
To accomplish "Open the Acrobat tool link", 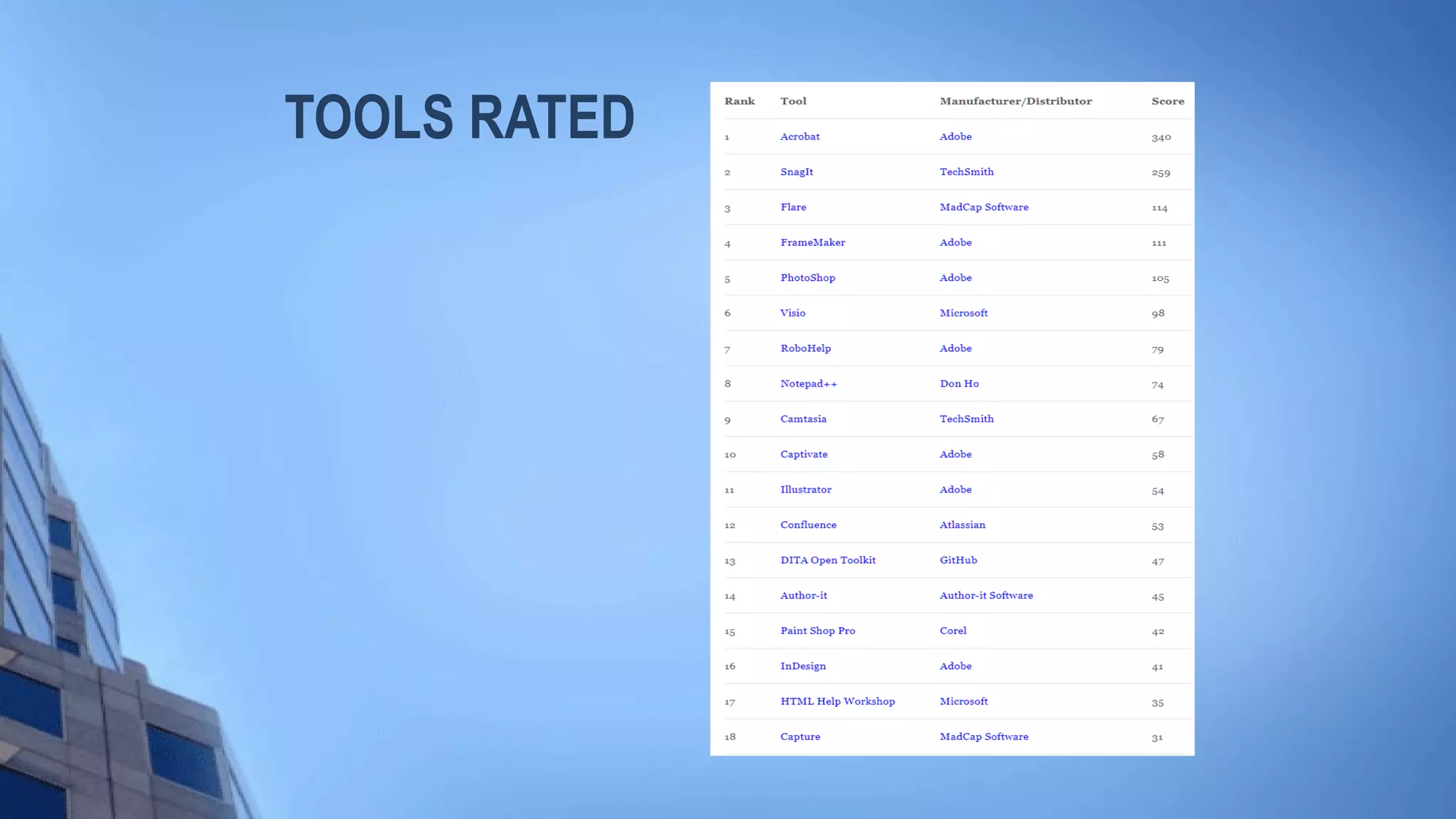I will (800, 136).
